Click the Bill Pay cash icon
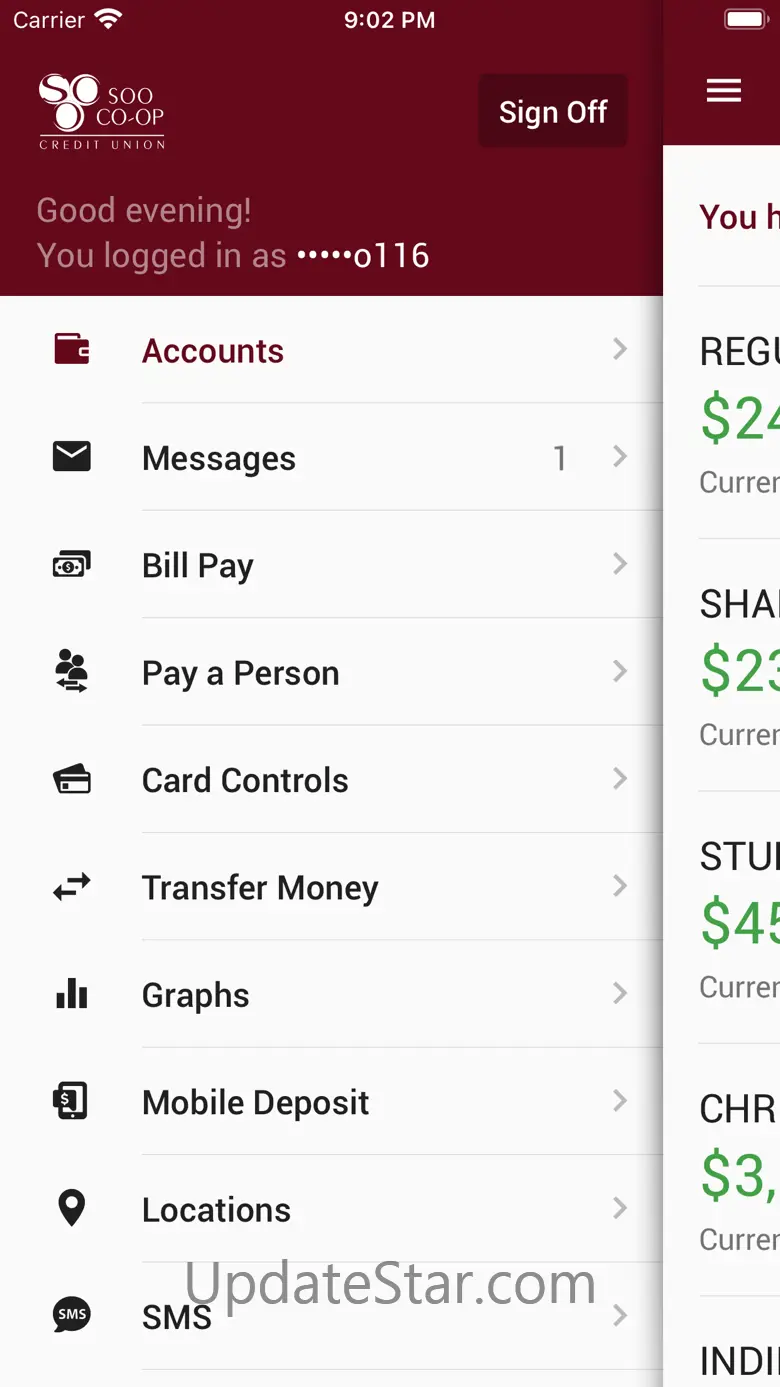The width and height of the screenshot is (780, 1387). [x=72, y=565]
